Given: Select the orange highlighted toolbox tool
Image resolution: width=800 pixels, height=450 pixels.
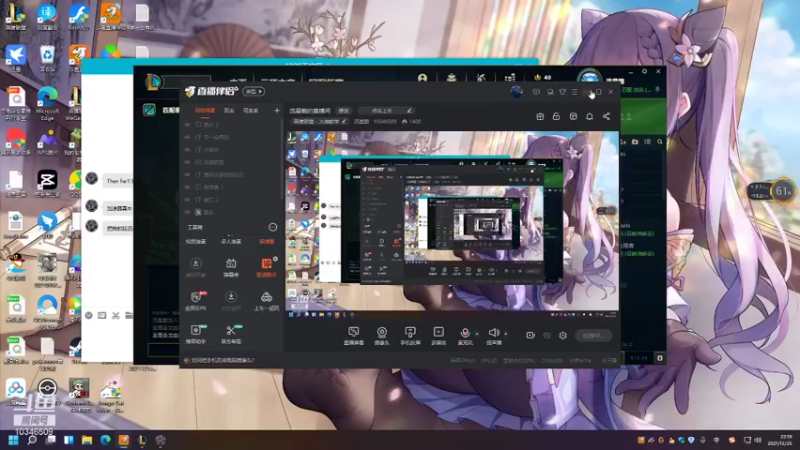Looking at the screenshot, I should [266, 267].
